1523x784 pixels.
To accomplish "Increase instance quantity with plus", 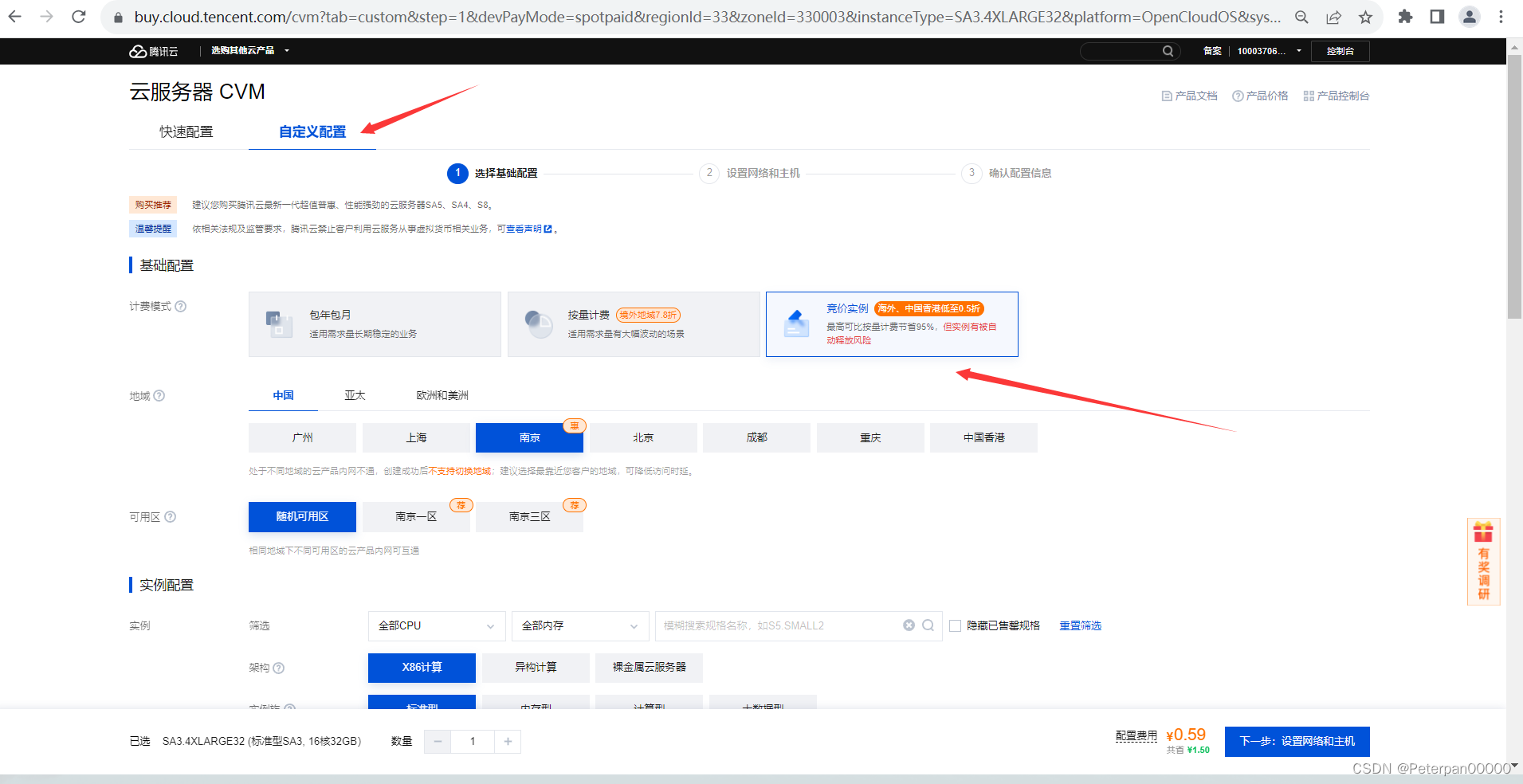I will point(508,742).
